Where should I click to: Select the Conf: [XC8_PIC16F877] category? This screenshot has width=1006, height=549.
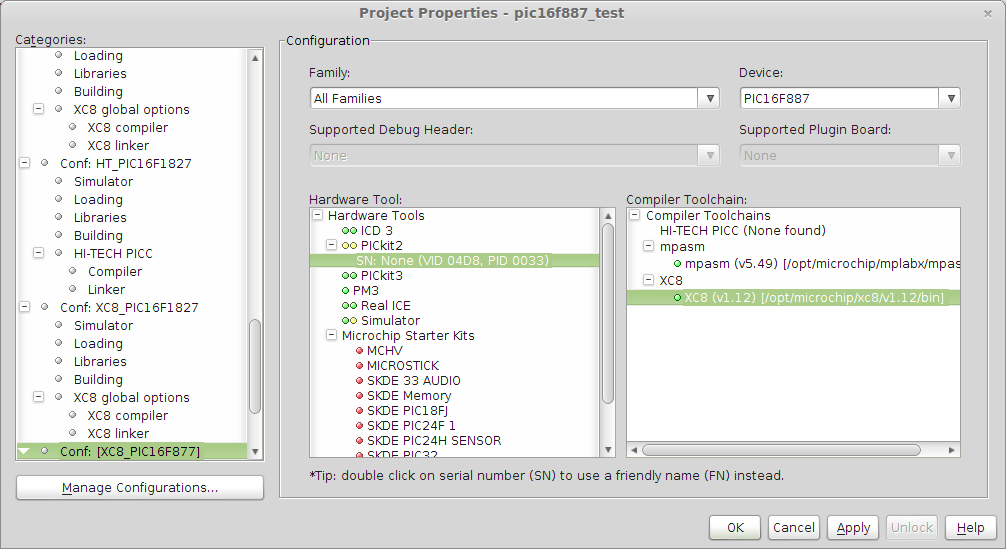click(129, 452)
